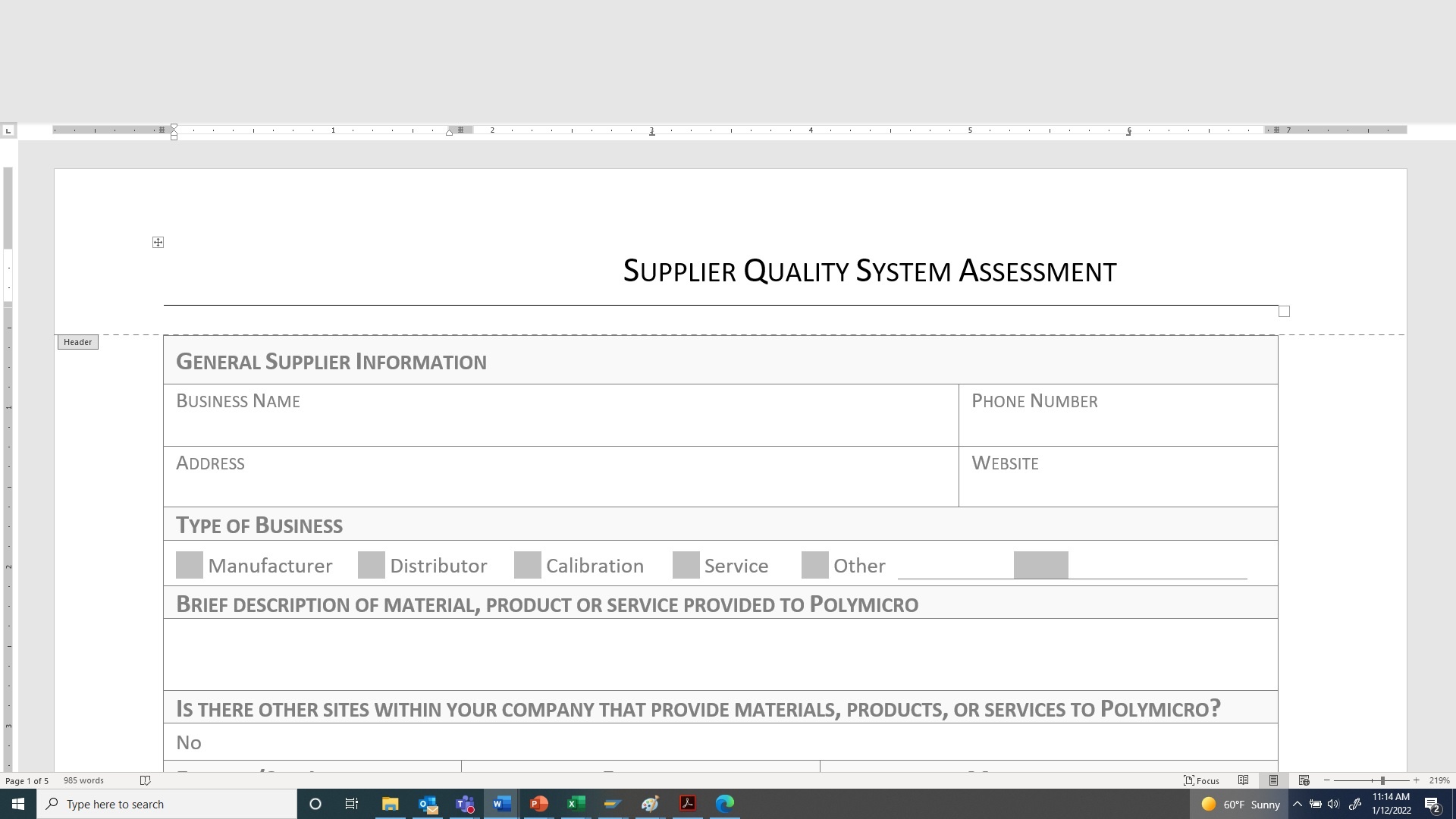
Task: Click Phone Number cell label
Action: pyautogui.click(x=1034, y=400)
